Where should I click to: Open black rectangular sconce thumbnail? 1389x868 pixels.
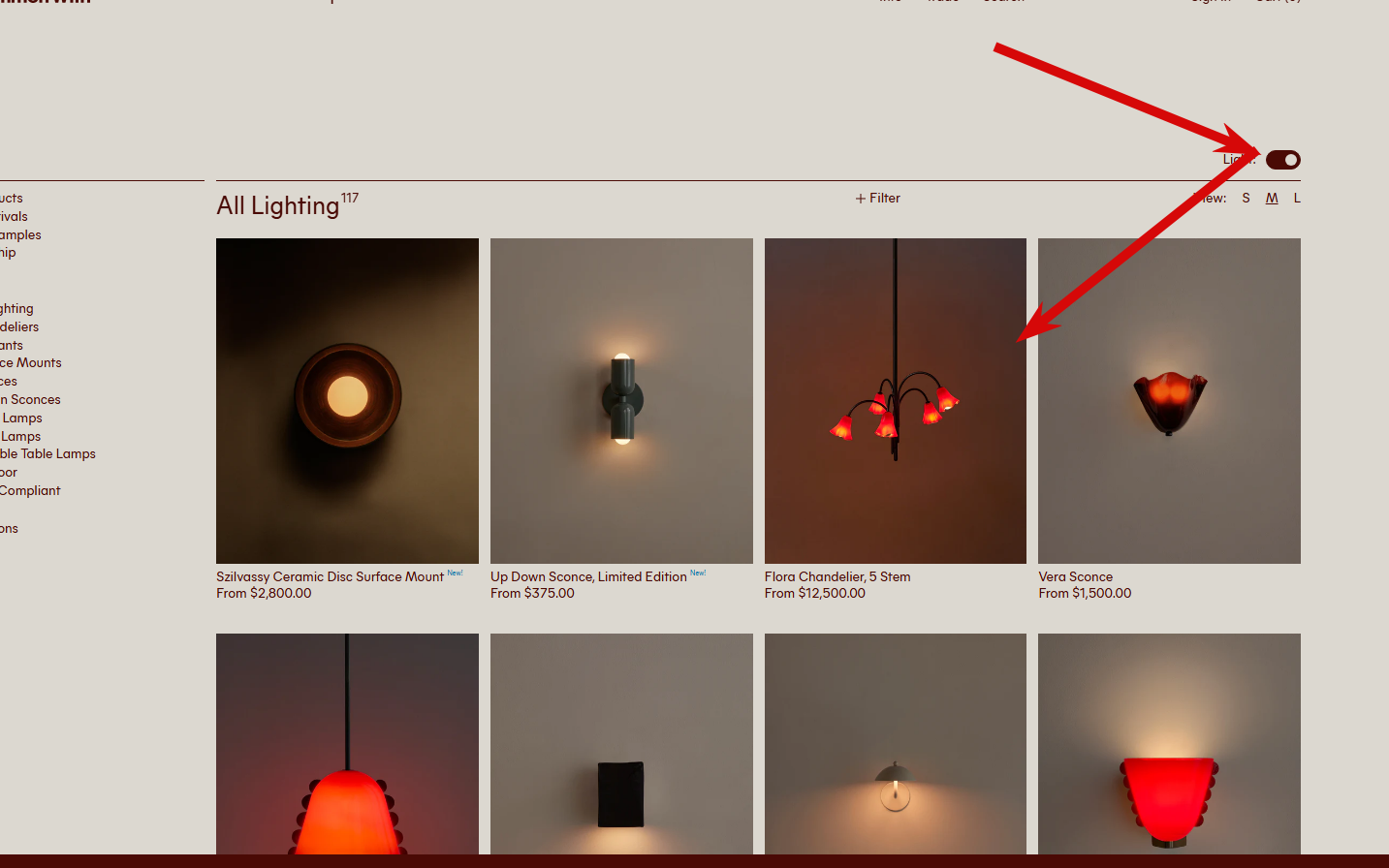coord(621,744)
